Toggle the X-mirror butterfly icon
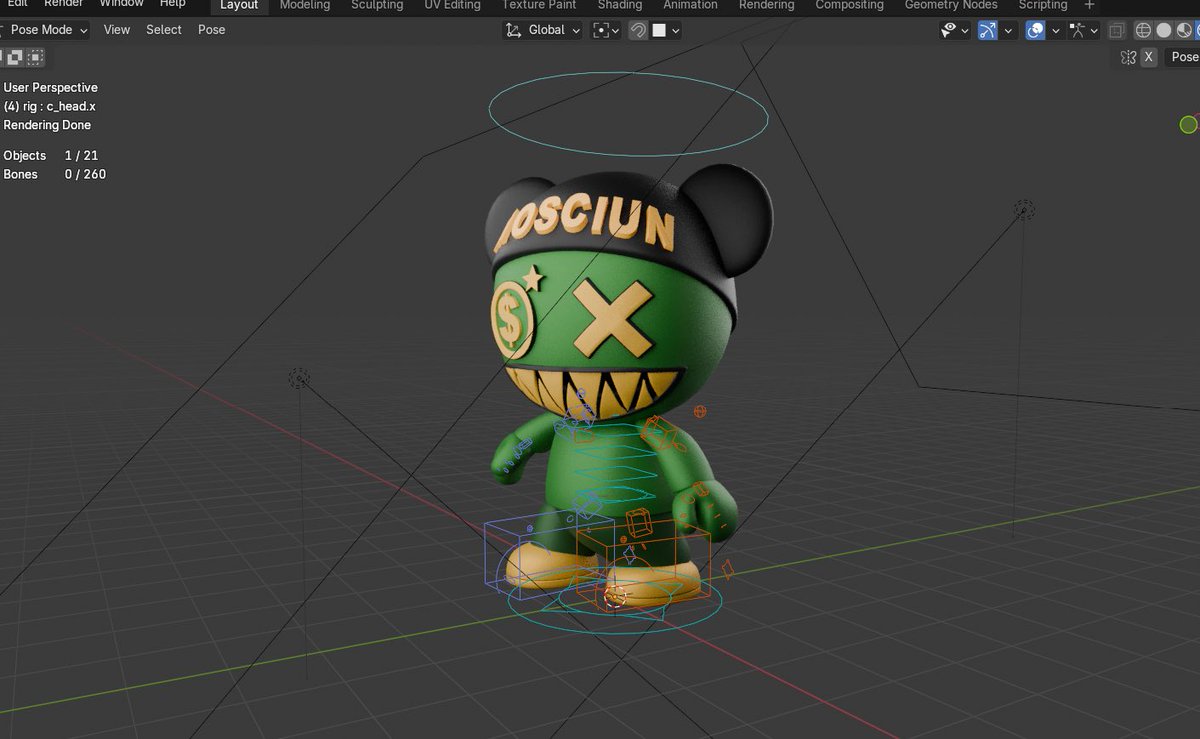The image size is (1200, 739). 1128,57
